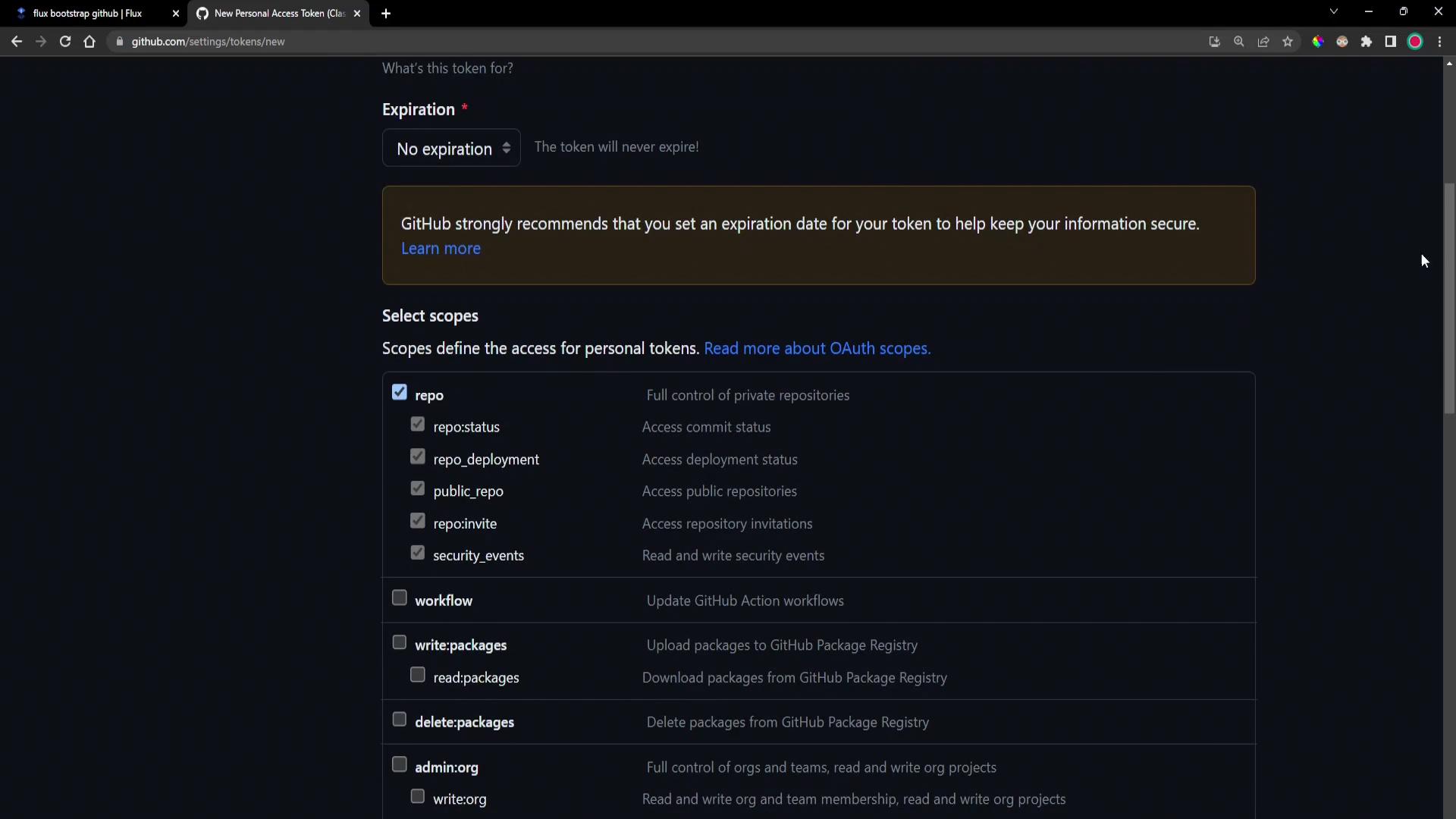Open Read more about OAuth scopes link
1456x819 pixels.
point(817,349)
